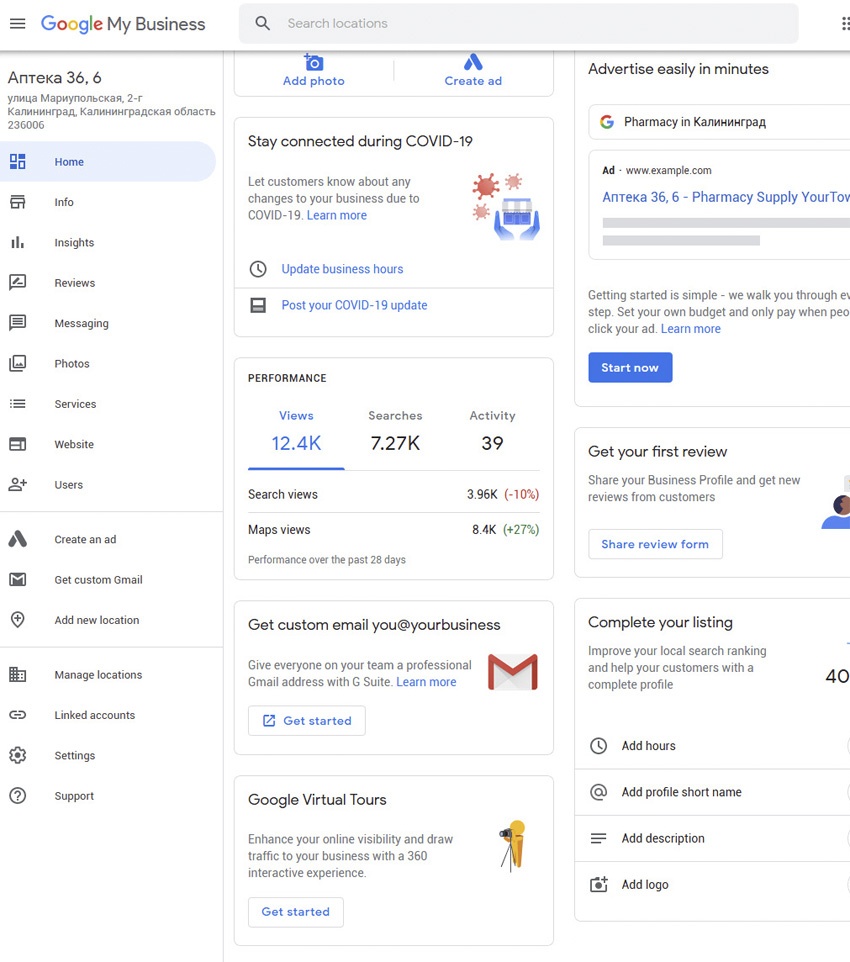Click the Insights bar chart icon
This screenshot has width=850, height=962.
(18, 242)
